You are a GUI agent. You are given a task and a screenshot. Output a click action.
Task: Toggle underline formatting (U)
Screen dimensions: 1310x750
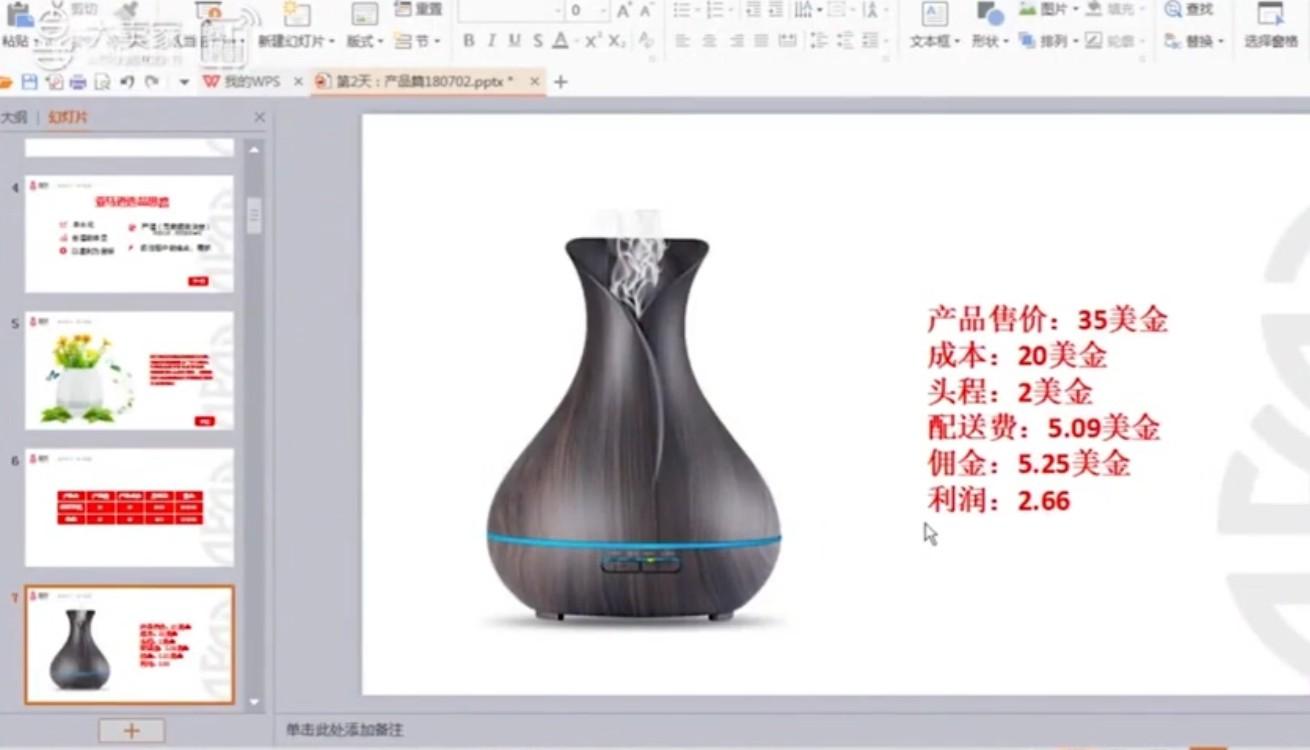tap(514, 41)
